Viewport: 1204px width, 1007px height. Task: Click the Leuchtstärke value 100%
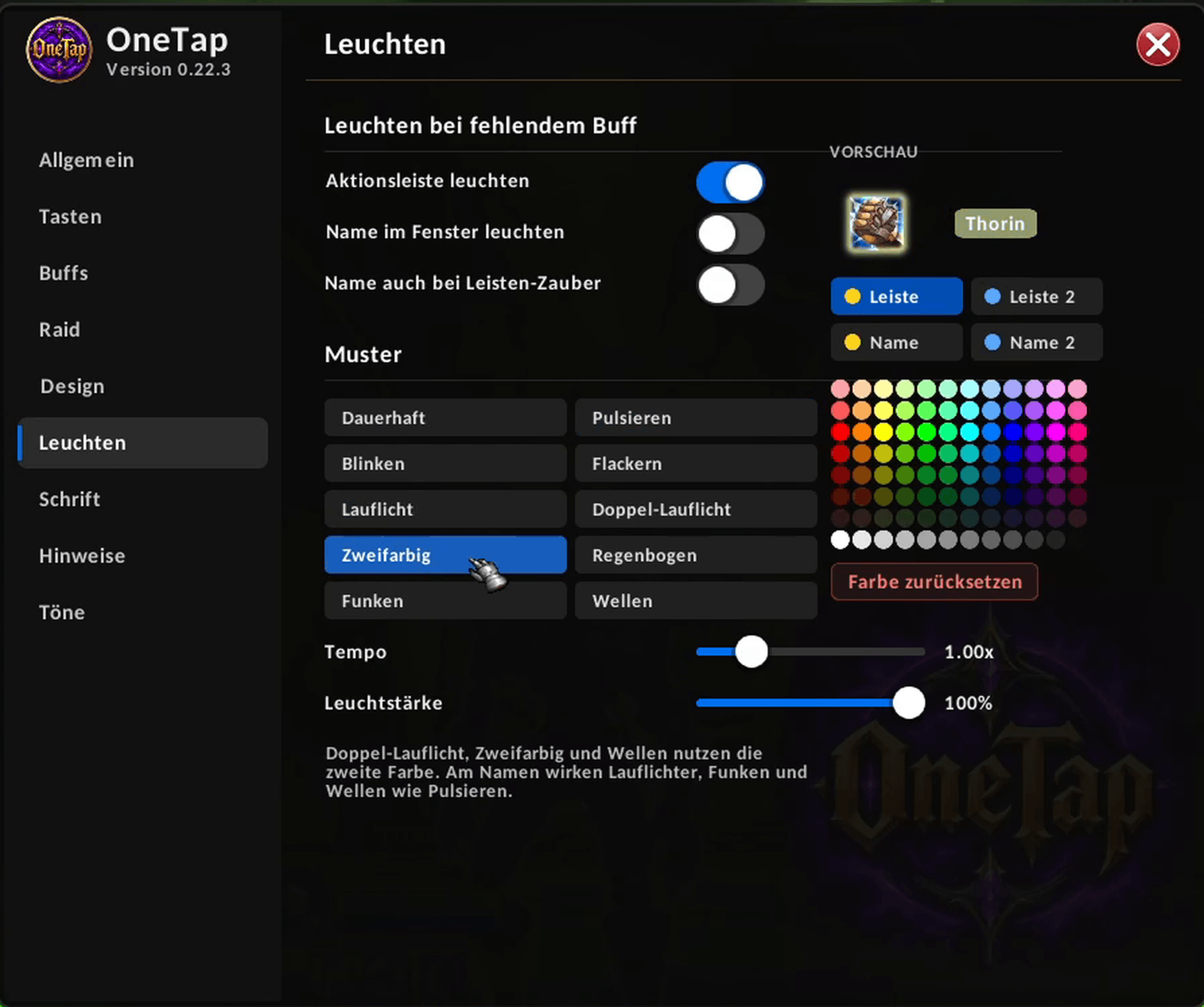(968, 703)
